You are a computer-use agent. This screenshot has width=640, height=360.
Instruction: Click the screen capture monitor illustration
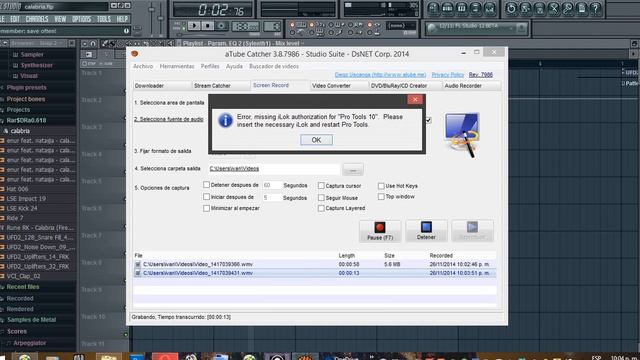point(462,135)
